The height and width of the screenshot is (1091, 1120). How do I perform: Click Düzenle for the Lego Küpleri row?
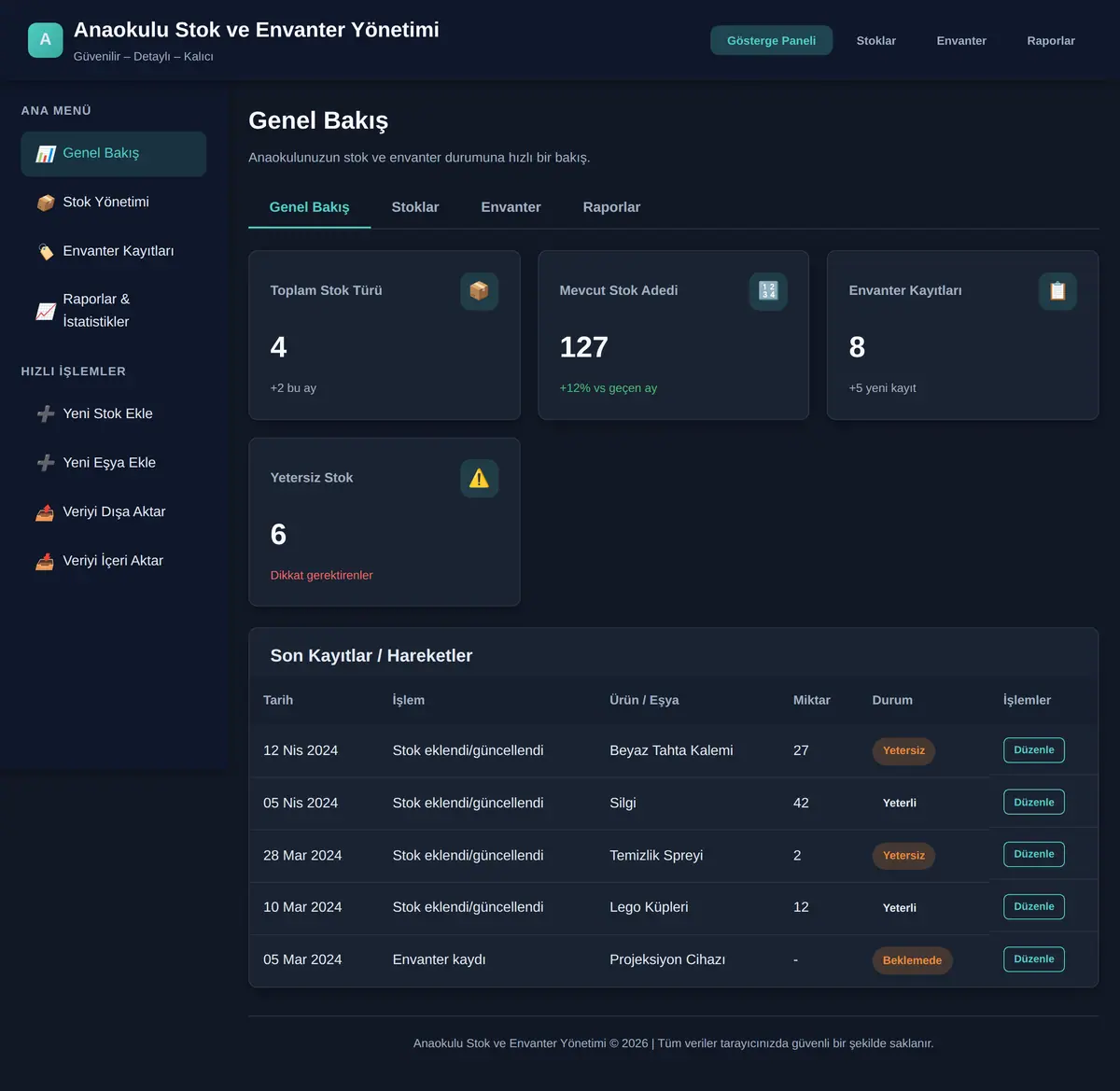[1034, 907]
